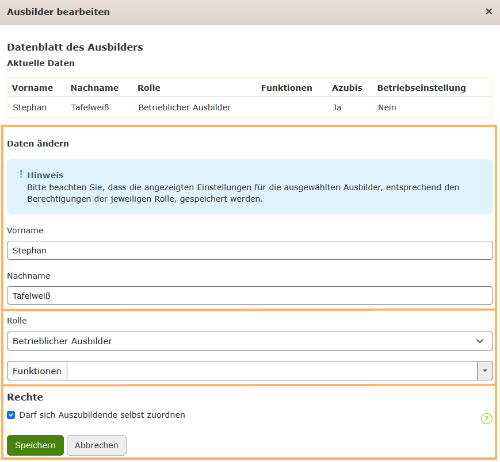Screen dimensions: 500x462
Task: Select the Funktionen column header
Action: click(287, 88)
